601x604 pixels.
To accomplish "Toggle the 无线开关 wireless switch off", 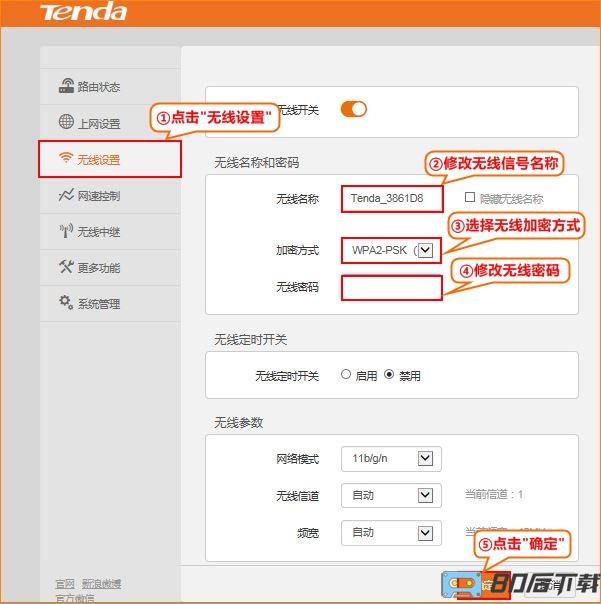I will click(x=354, y=109).
